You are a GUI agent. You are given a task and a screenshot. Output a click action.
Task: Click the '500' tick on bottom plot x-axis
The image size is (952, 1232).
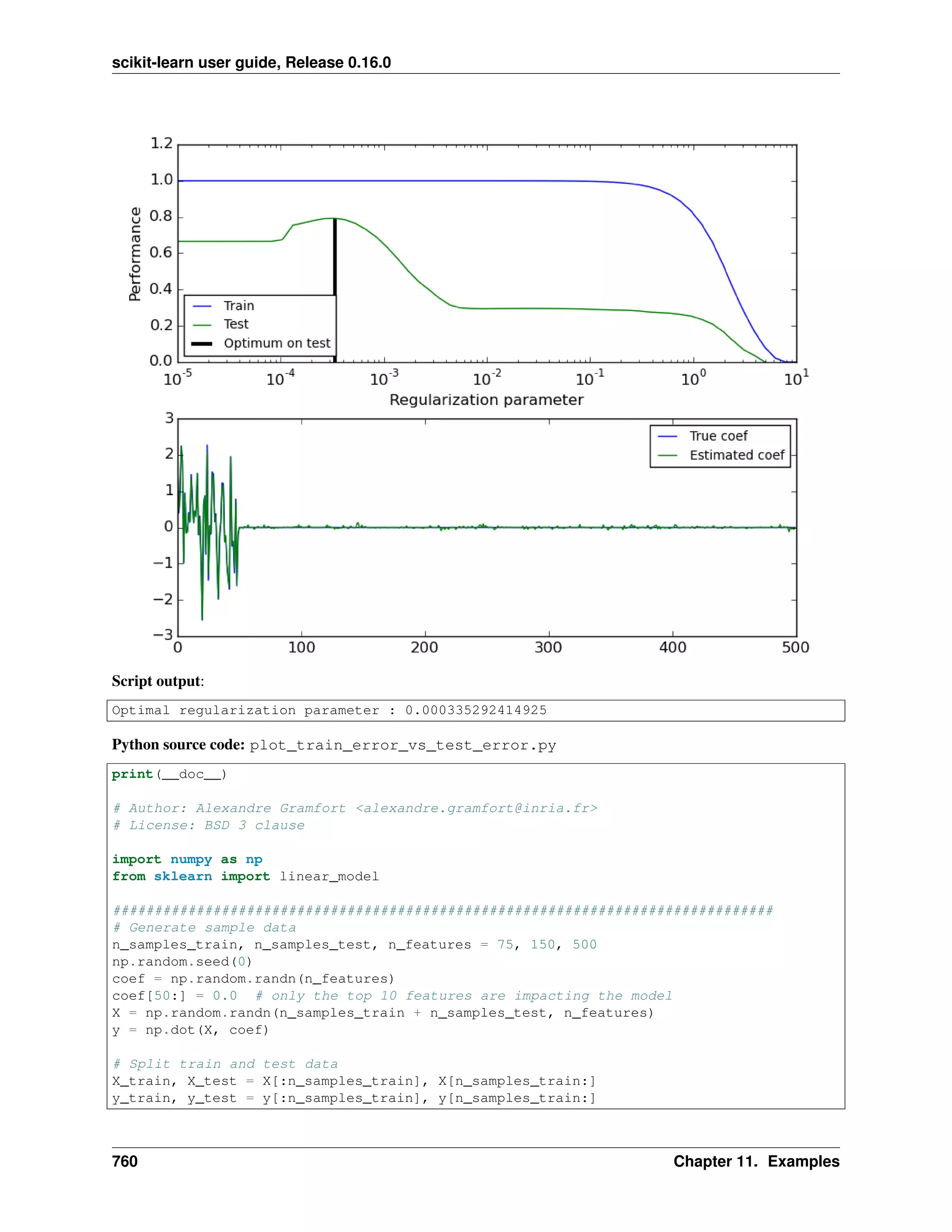[795, 648]
